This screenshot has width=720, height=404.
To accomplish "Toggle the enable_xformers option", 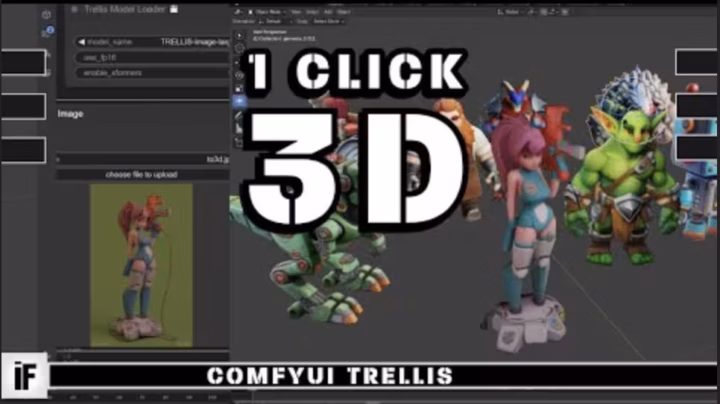I will [153, 73].
